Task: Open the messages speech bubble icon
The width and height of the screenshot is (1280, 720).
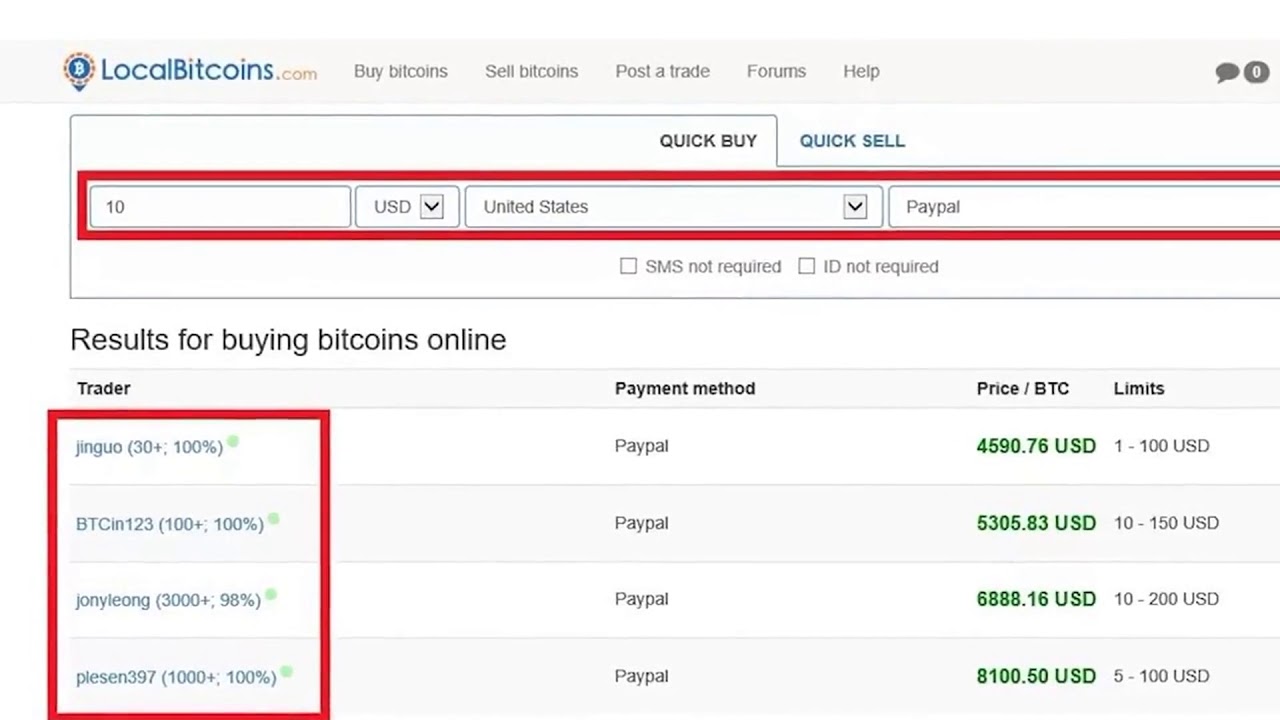Action: click(1227, 72)
